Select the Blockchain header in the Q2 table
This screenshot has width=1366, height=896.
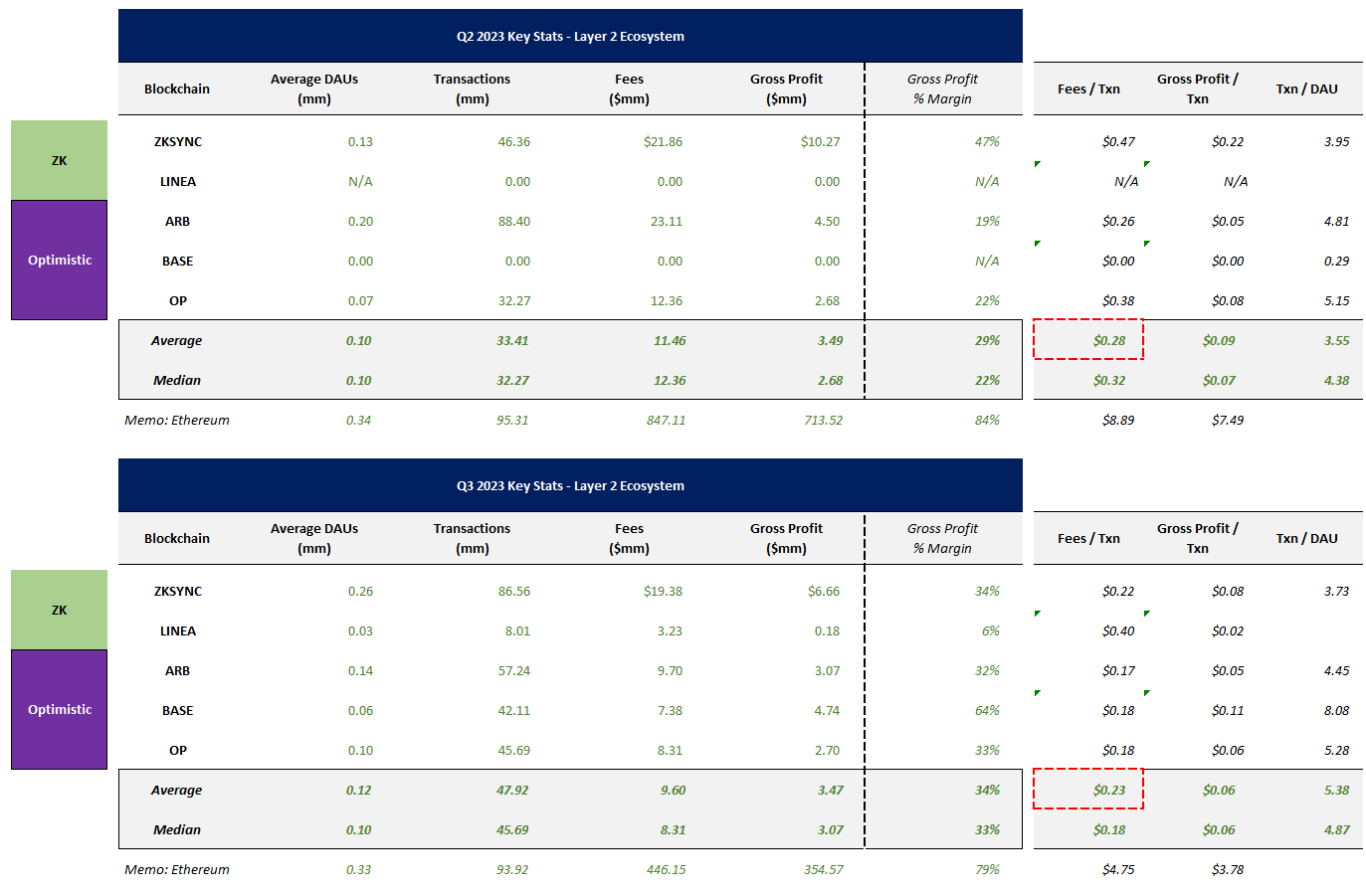point(177,89)
